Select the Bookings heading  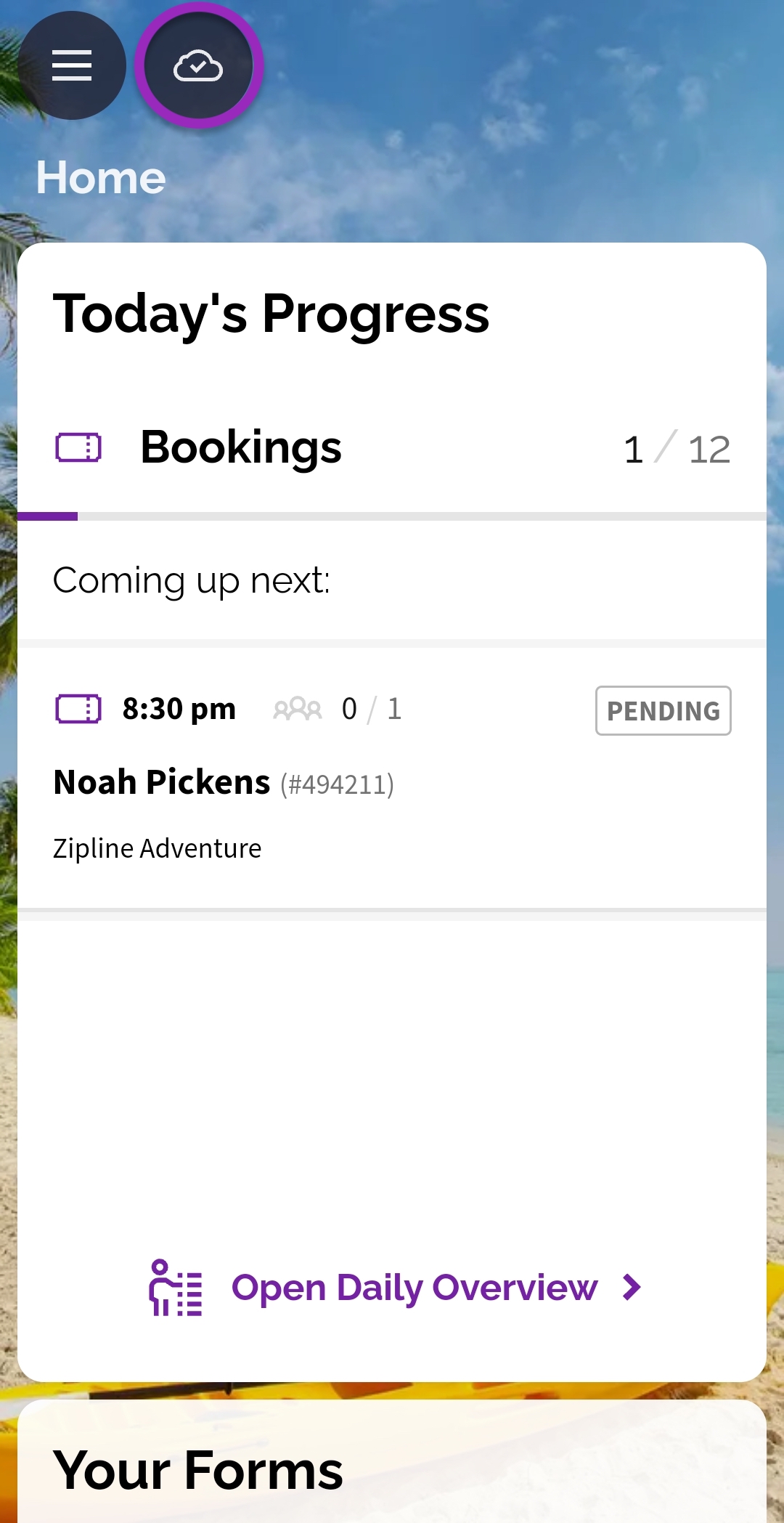click(241, 447)
